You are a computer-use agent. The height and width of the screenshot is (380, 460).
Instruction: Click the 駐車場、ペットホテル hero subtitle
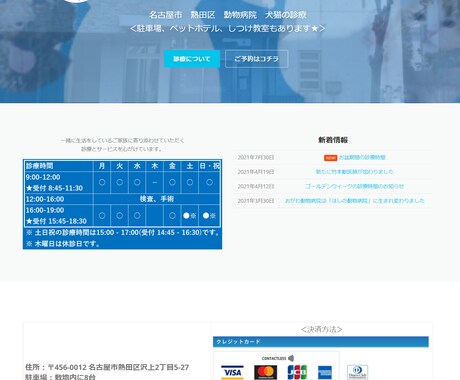pyautogui.click(x=227, y=29)
